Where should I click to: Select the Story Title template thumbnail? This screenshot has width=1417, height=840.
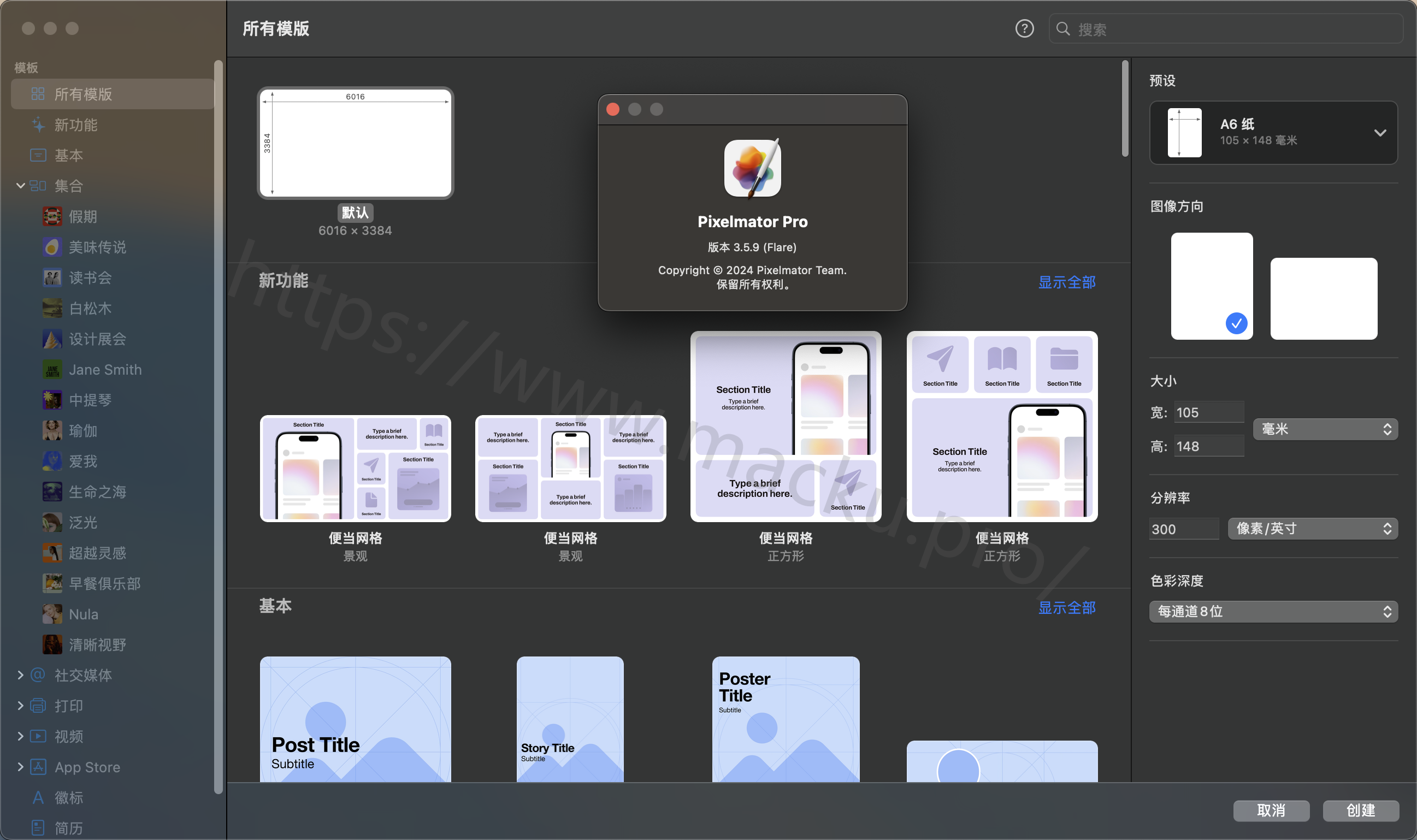click(570, 719)
